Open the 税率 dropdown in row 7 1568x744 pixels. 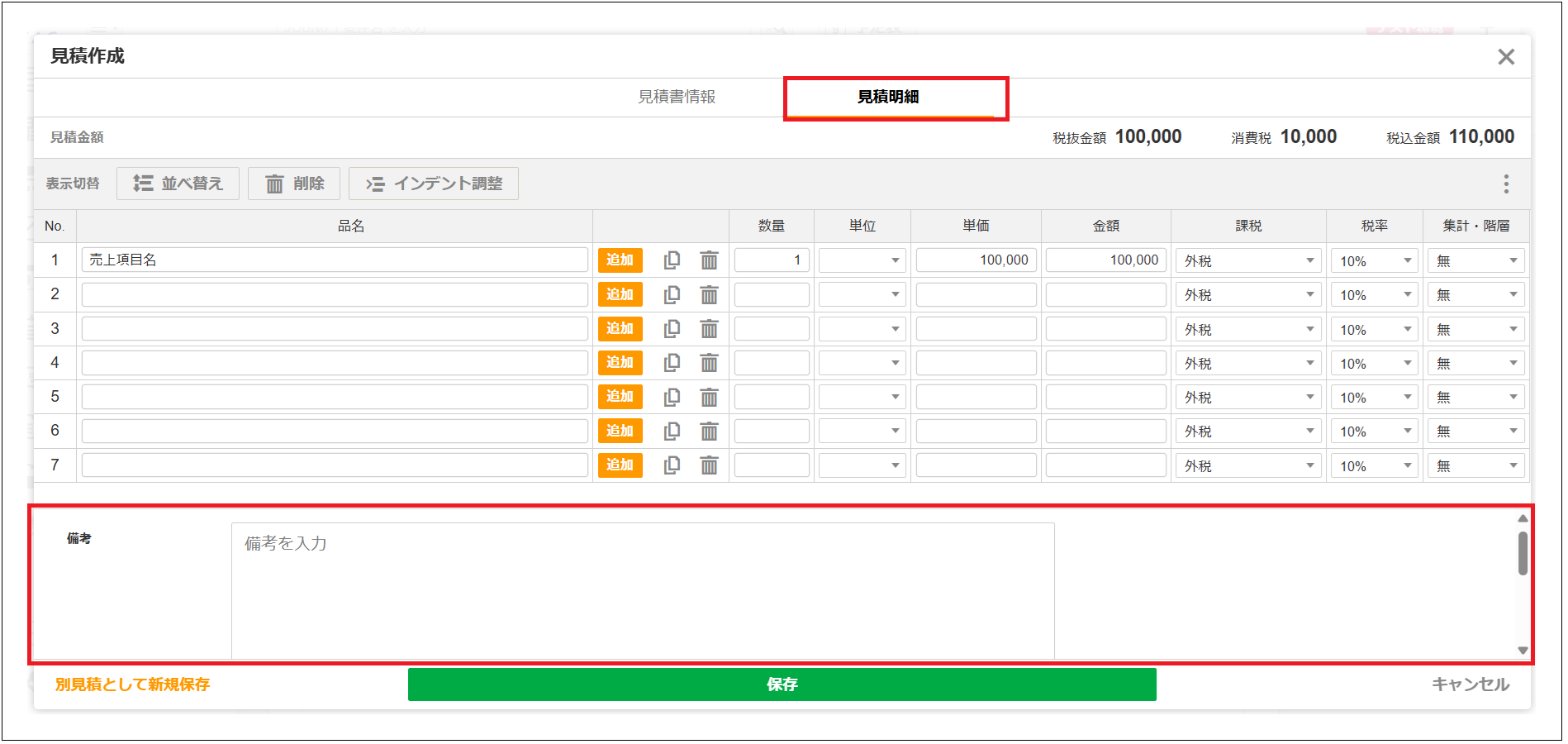[x=1374, y=465]
